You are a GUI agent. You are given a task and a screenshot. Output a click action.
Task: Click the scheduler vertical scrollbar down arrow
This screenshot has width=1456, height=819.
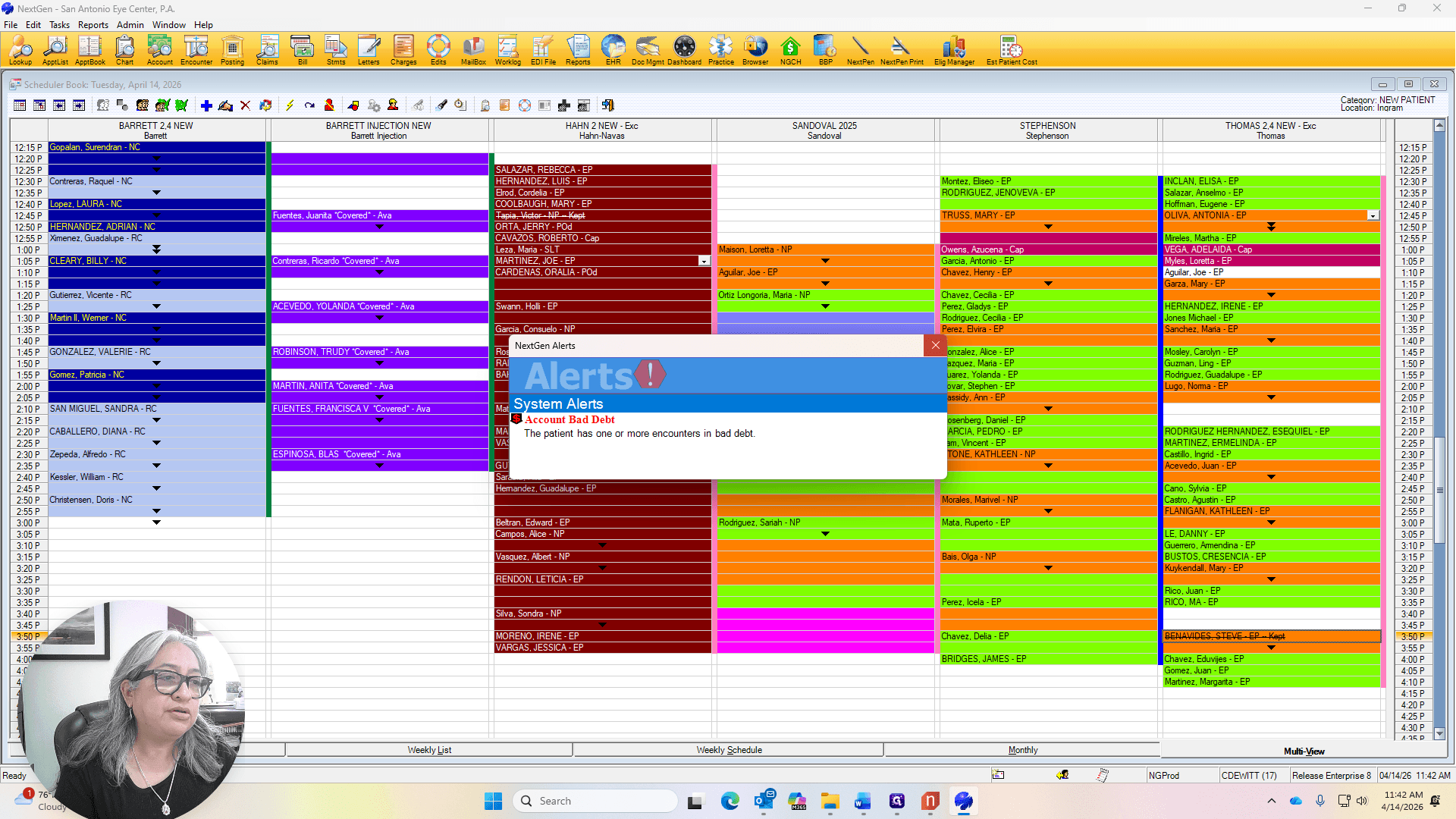[x=1439, y=734]
